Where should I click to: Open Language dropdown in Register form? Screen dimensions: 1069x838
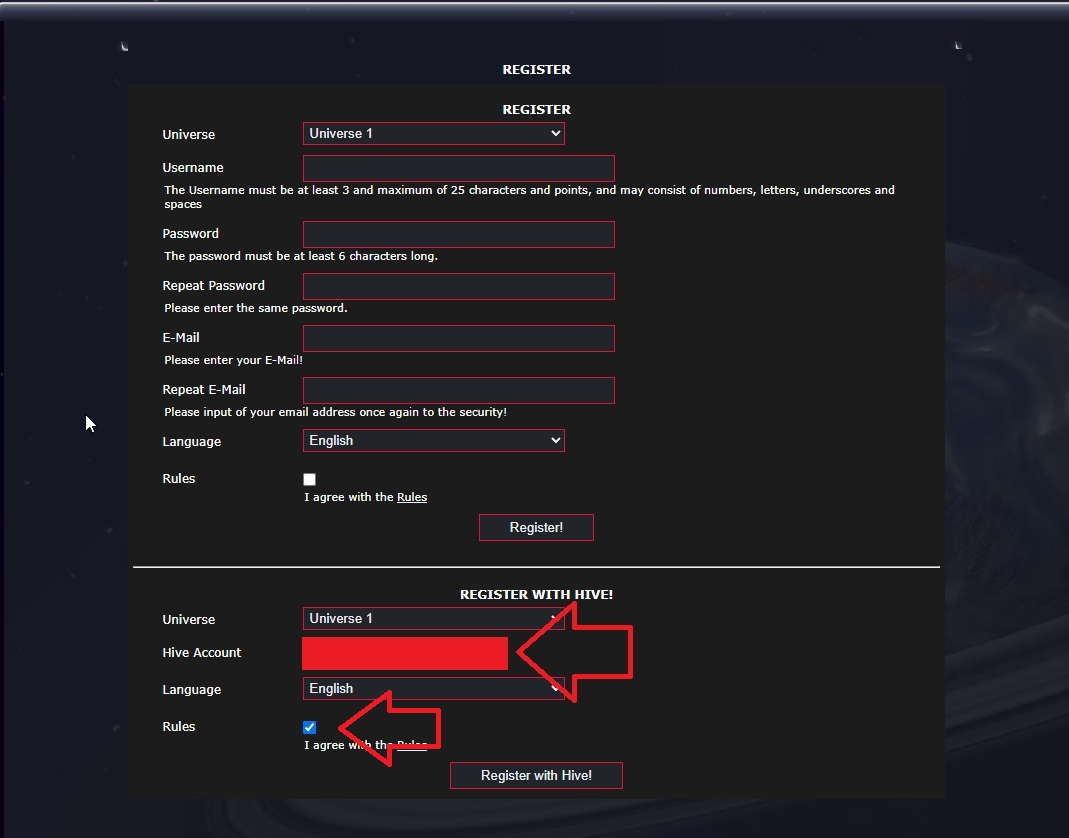[434, 440]
